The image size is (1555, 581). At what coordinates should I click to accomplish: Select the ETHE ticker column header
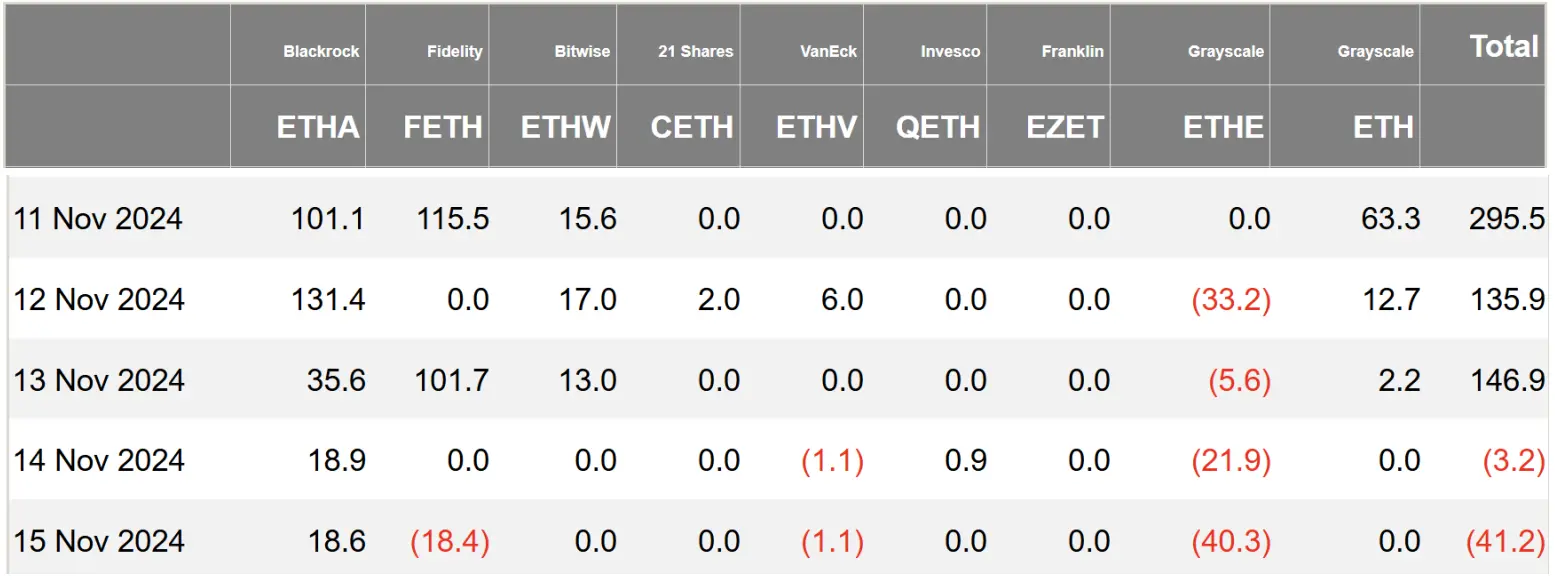point(1223,127)
